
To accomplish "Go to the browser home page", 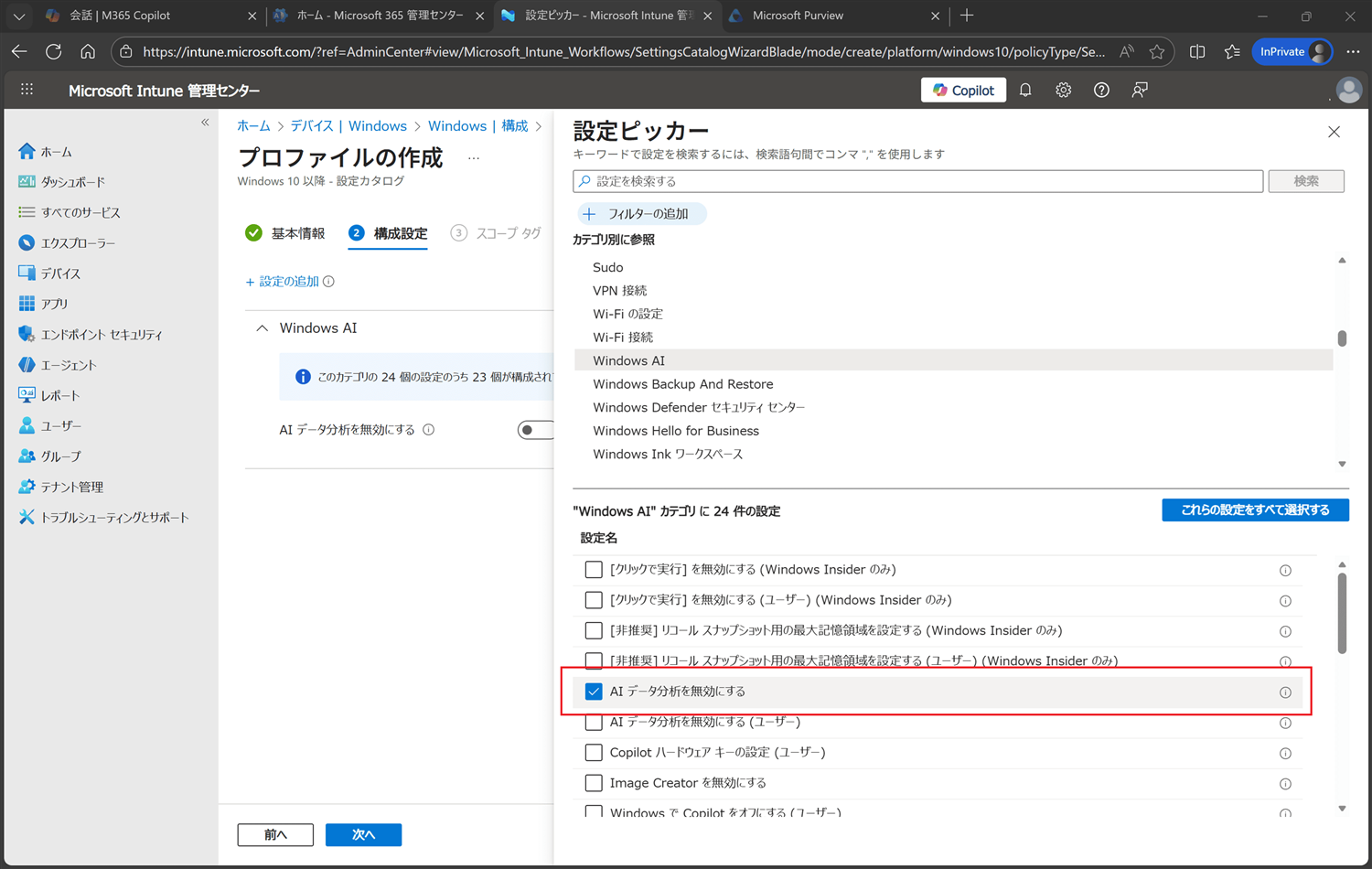I will point(88,52).
